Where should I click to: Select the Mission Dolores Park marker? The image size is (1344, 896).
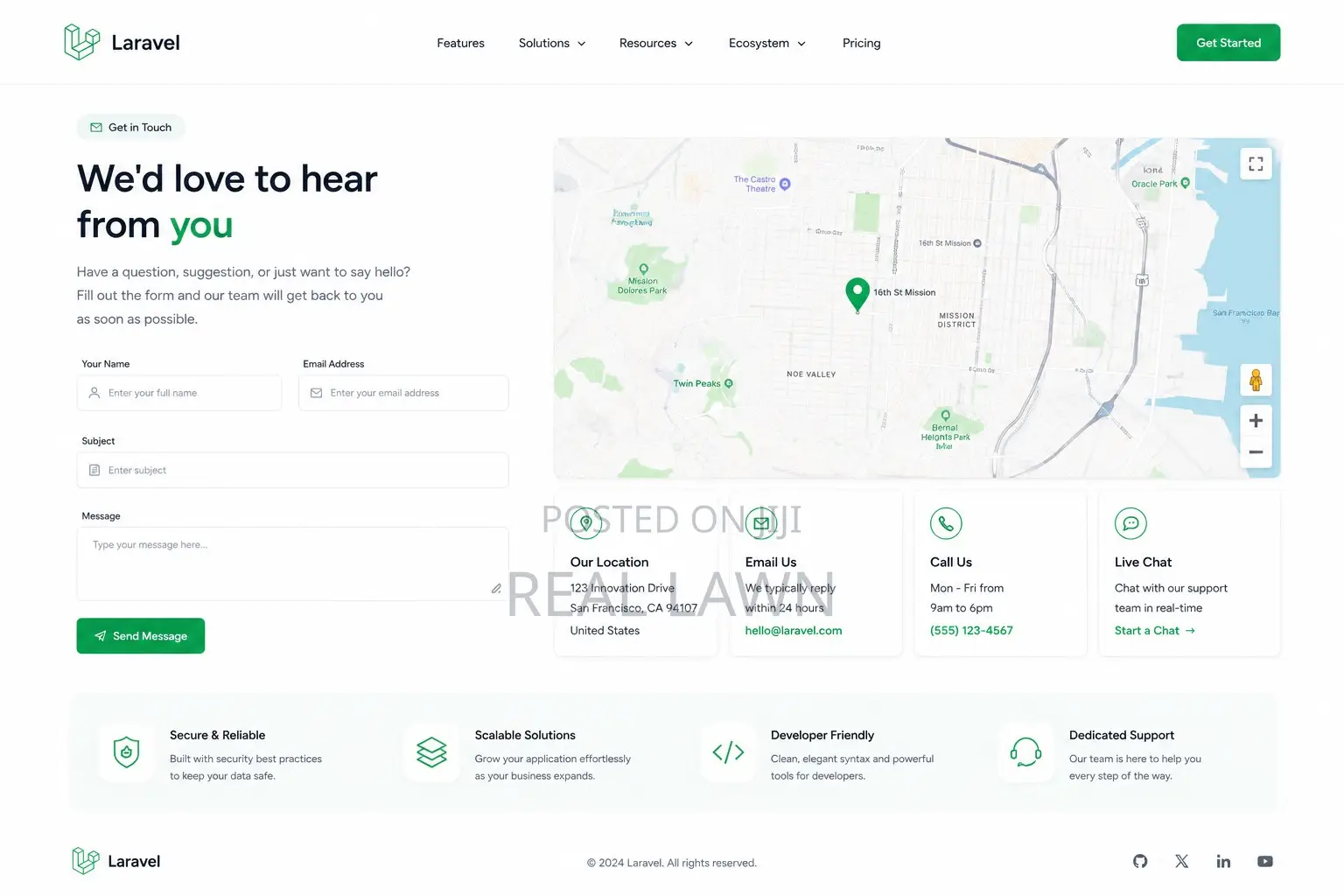pyautogui.click(x=643, y=269)
